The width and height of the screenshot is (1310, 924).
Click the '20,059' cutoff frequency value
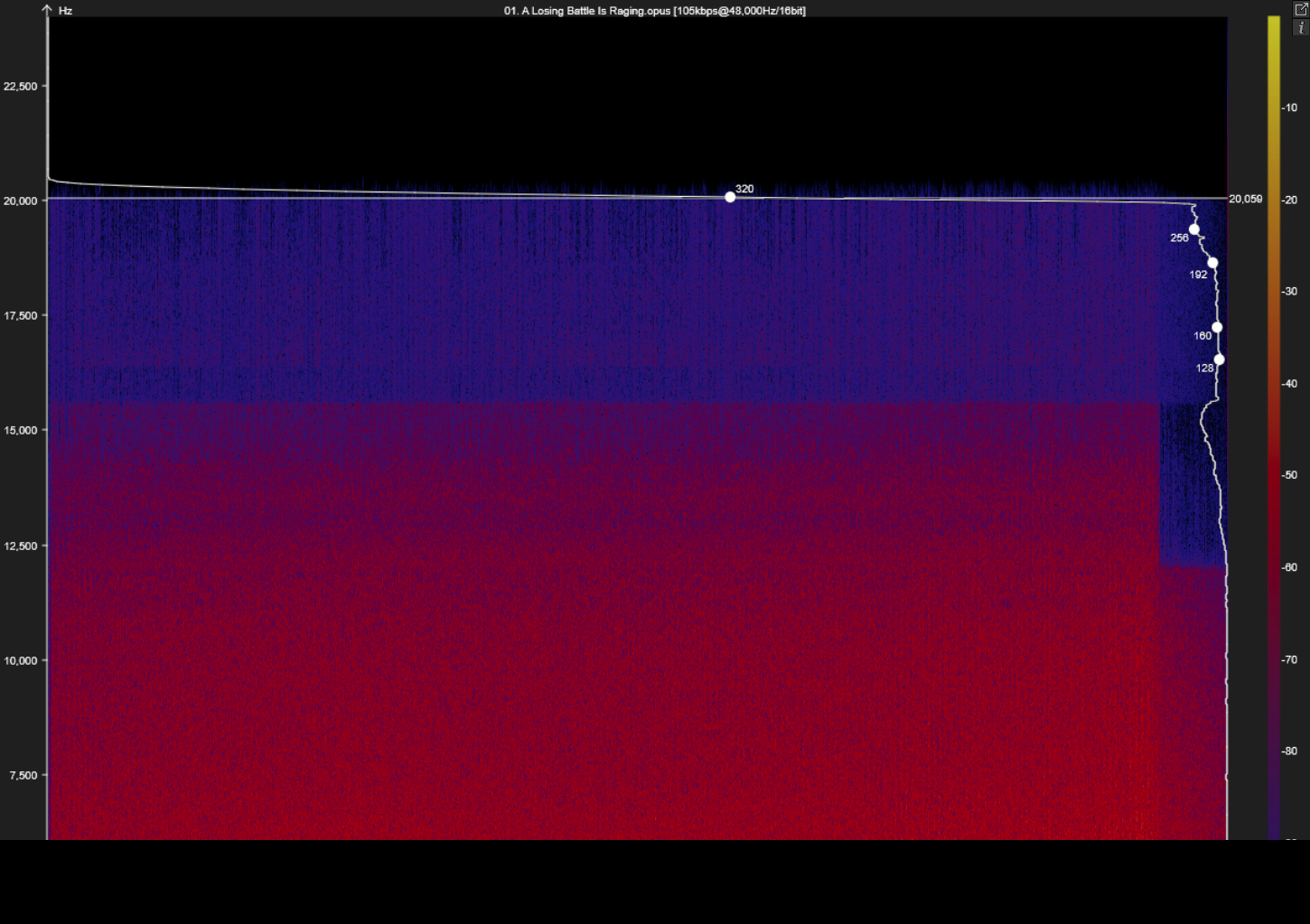[1246, 199]
